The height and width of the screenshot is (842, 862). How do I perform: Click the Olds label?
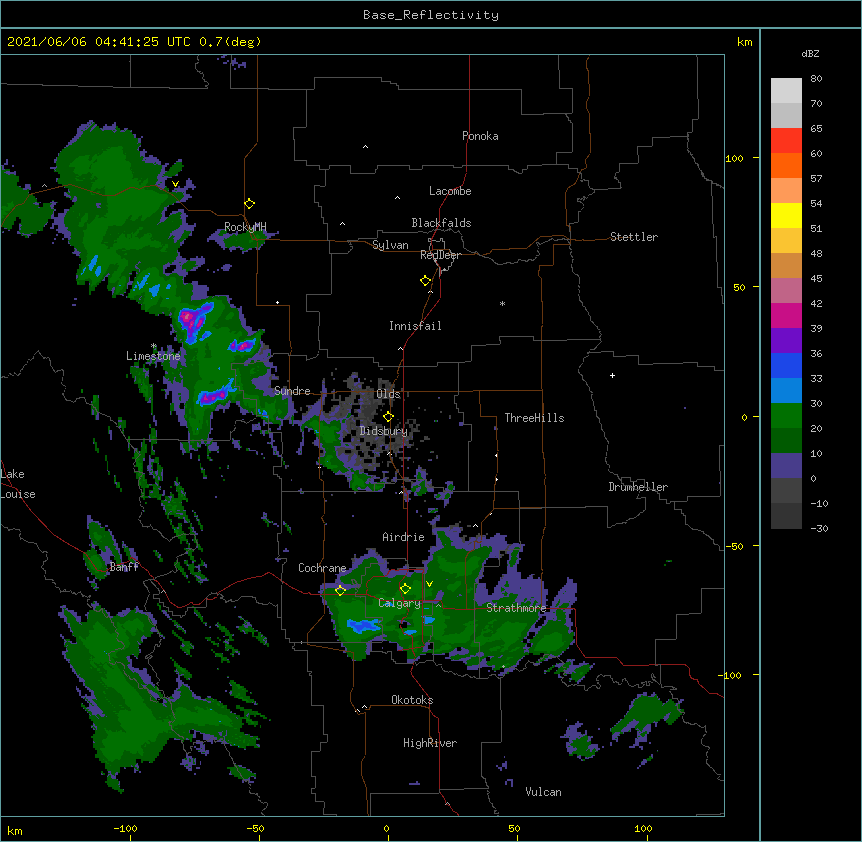388,394
